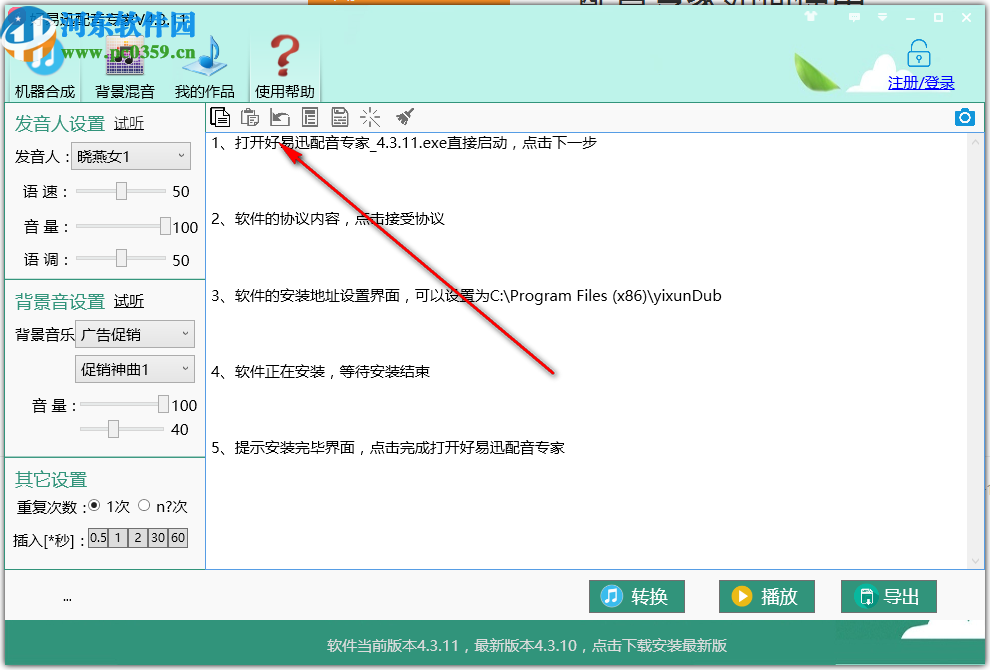
Task: Click the text document toolbar icon
Action: point(310,117)
